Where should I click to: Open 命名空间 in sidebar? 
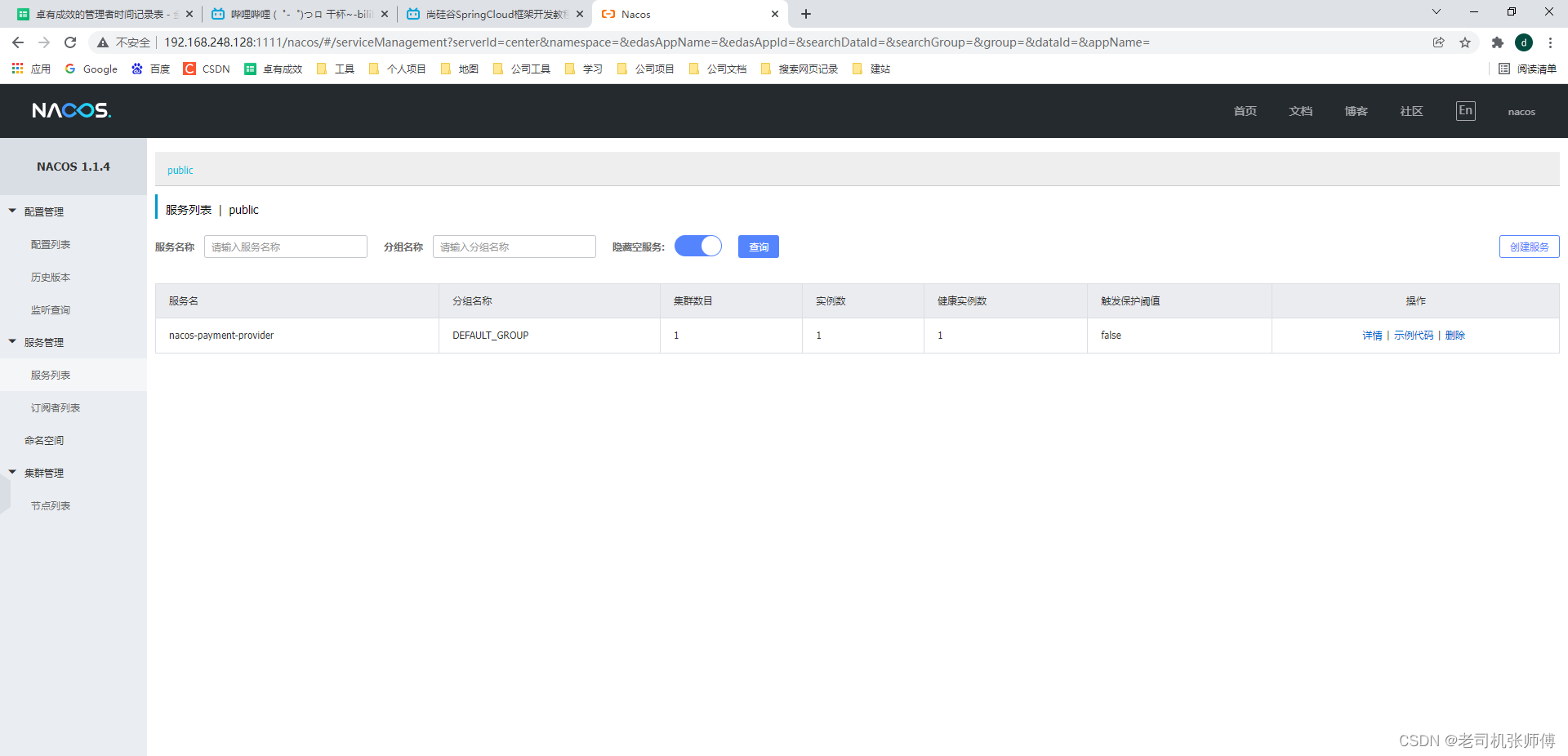[44, 440]
